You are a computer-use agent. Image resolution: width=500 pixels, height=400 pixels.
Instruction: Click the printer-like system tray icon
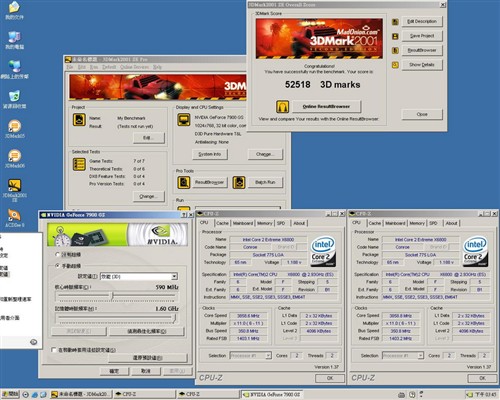[401, 395]
